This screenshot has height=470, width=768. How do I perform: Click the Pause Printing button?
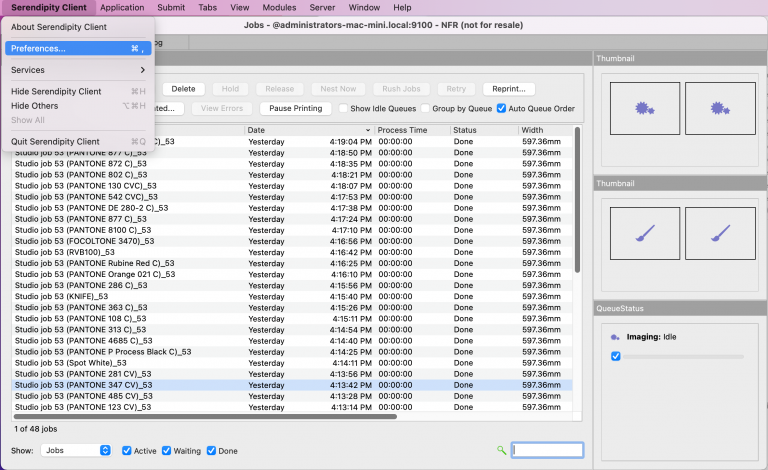[x=295, y=108]
